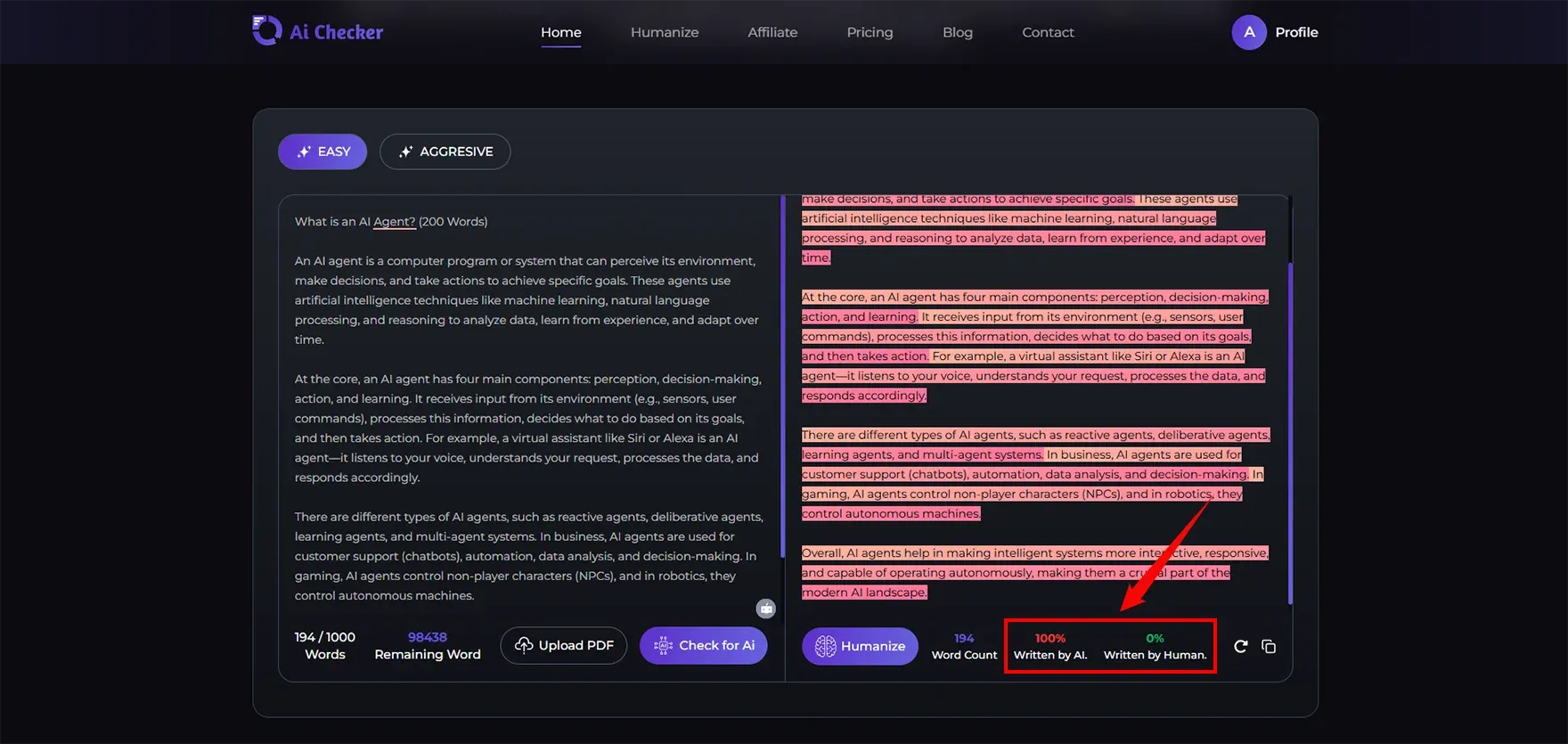Viewport: 1568px width, 744px height.
Task: Click the 194 / 1000 Words counter
Action: click(x=325, y=645)
